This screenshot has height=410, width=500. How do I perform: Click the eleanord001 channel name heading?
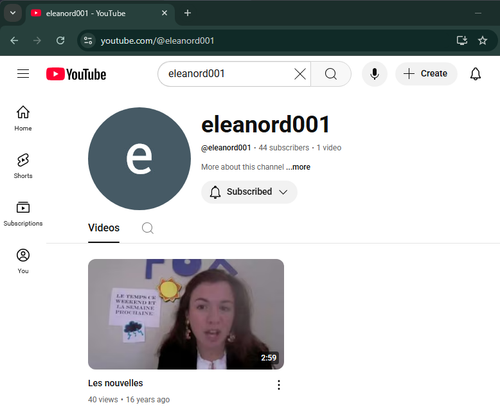coord(265,124)
